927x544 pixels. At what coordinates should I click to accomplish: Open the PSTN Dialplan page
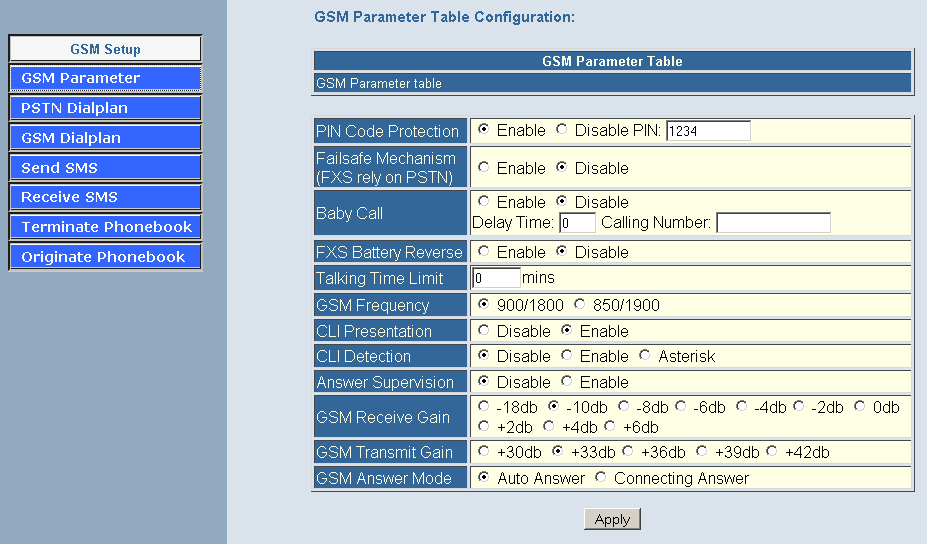105,108
